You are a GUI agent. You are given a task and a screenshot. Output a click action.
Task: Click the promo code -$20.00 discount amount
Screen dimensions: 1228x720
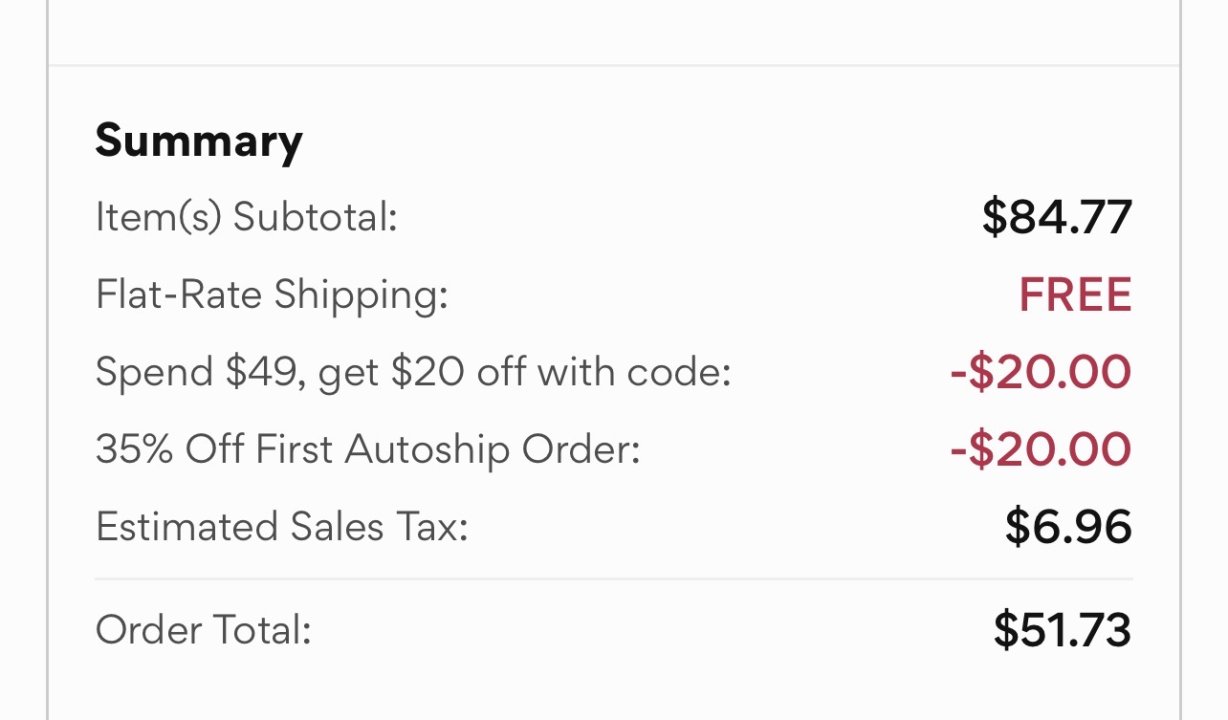click(1040, 373)
